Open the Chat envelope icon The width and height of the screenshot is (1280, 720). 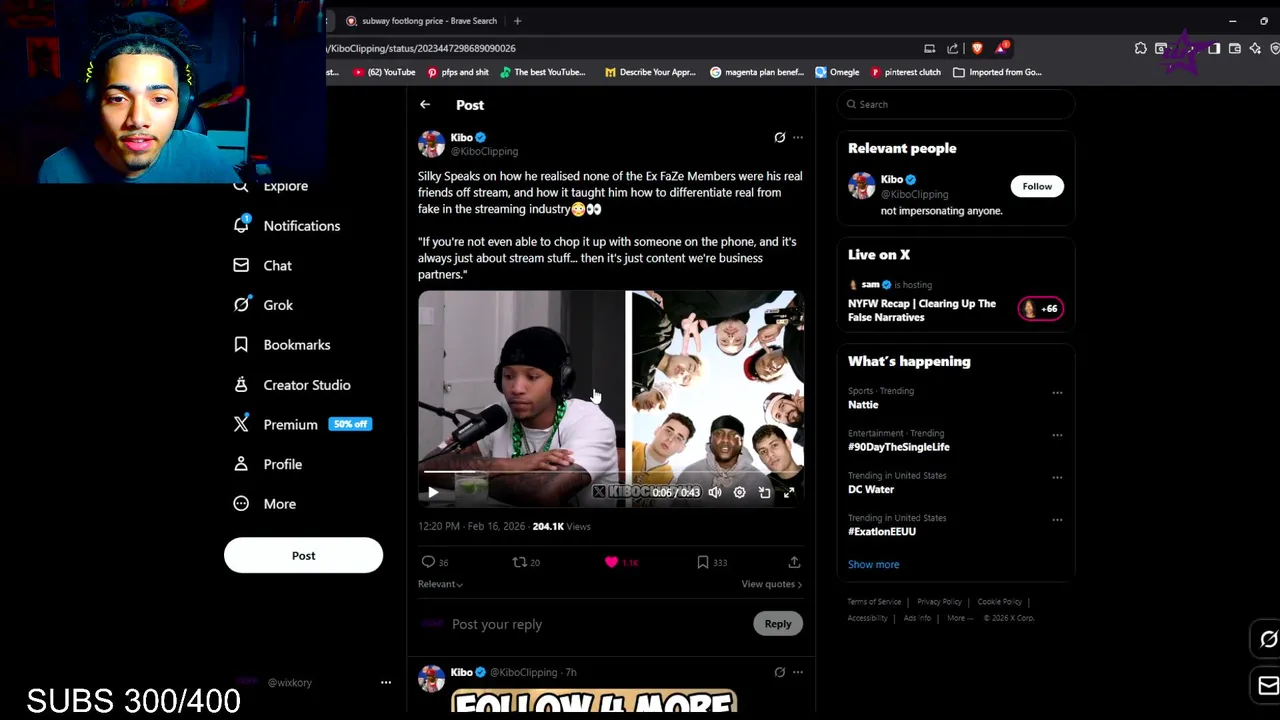coord(241,265)
